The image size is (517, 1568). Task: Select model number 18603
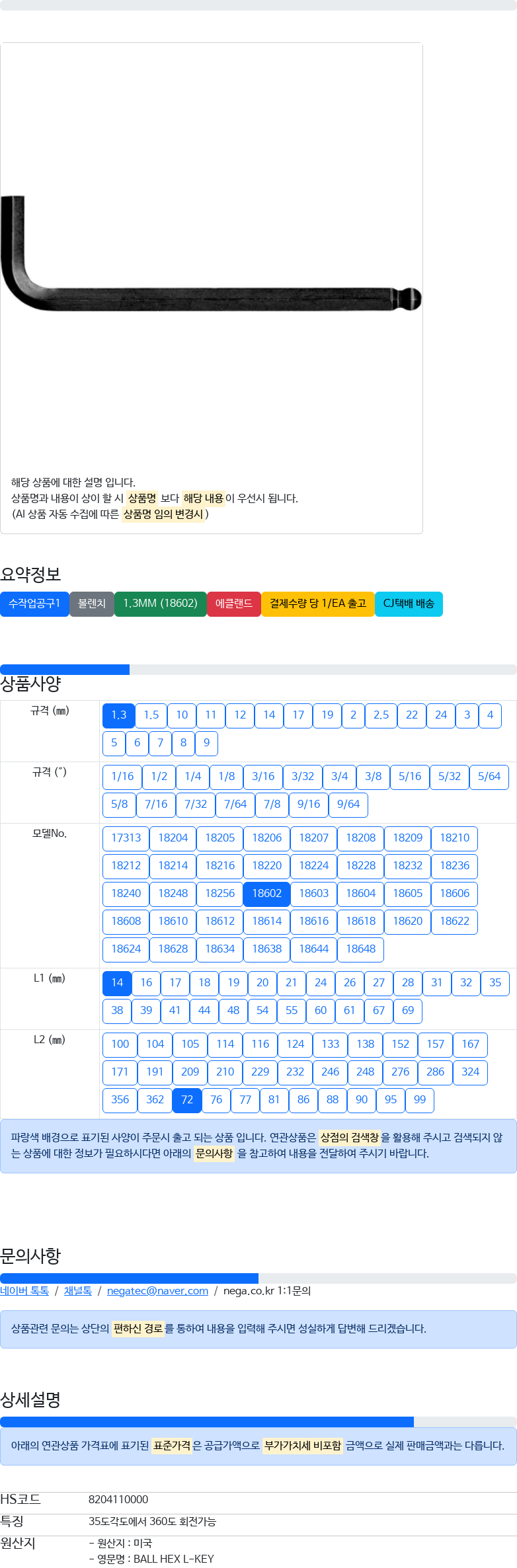pos(314,894)
